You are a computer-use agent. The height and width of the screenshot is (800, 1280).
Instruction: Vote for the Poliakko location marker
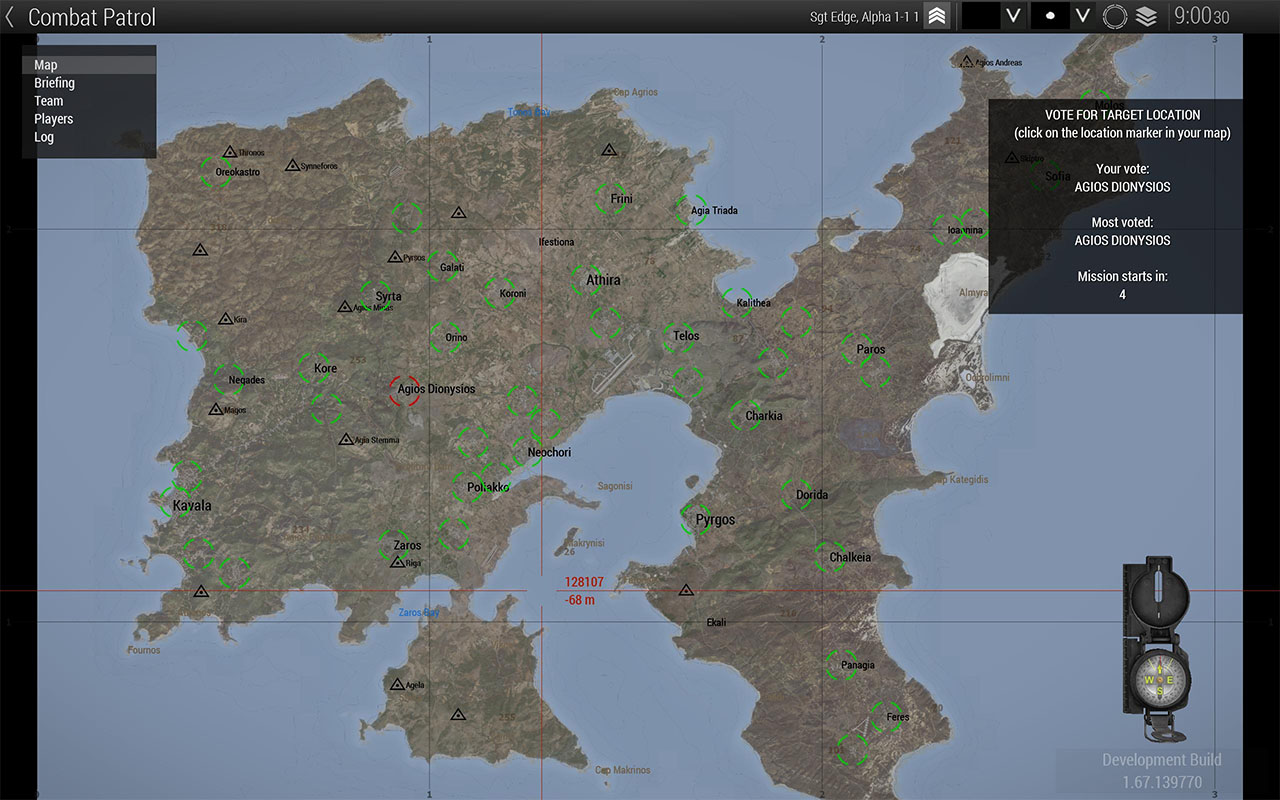pos(468,487)
